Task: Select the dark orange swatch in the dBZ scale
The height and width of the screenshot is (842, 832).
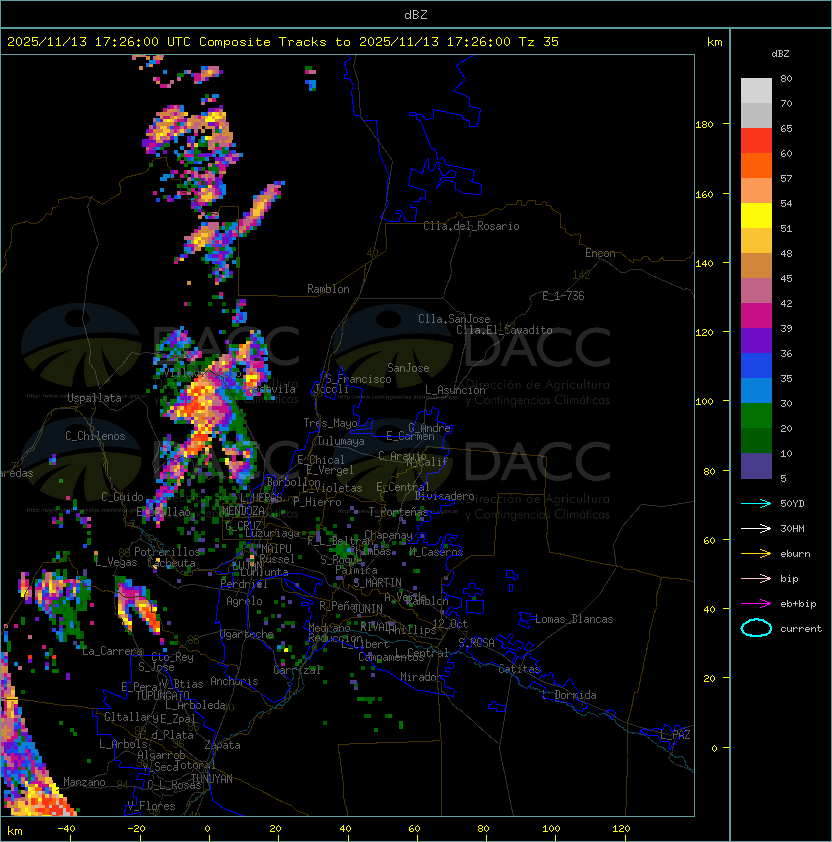Action: pyautogui.click(x=756, y=165)
